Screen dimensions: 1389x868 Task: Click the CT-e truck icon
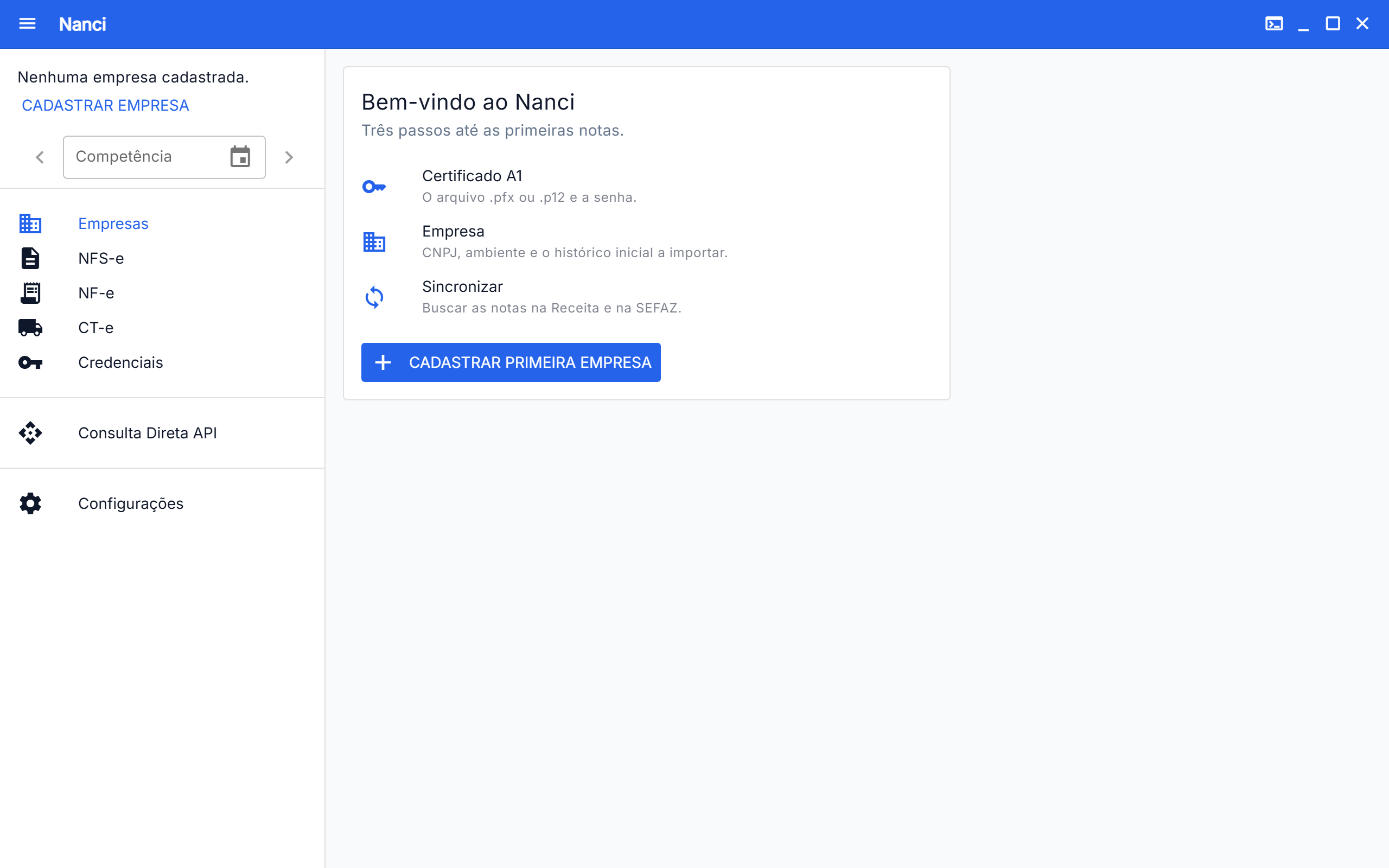(x=30, y=328)
